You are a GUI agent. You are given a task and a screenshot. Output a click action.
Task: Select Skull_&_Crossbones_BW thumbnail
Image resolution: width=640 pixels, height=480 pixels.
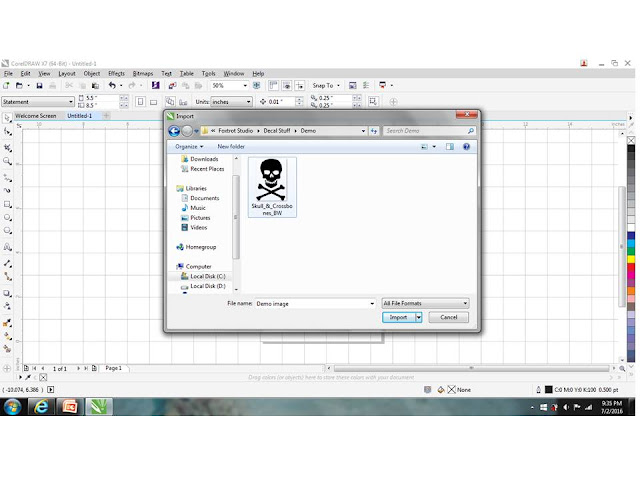[272, 187]
